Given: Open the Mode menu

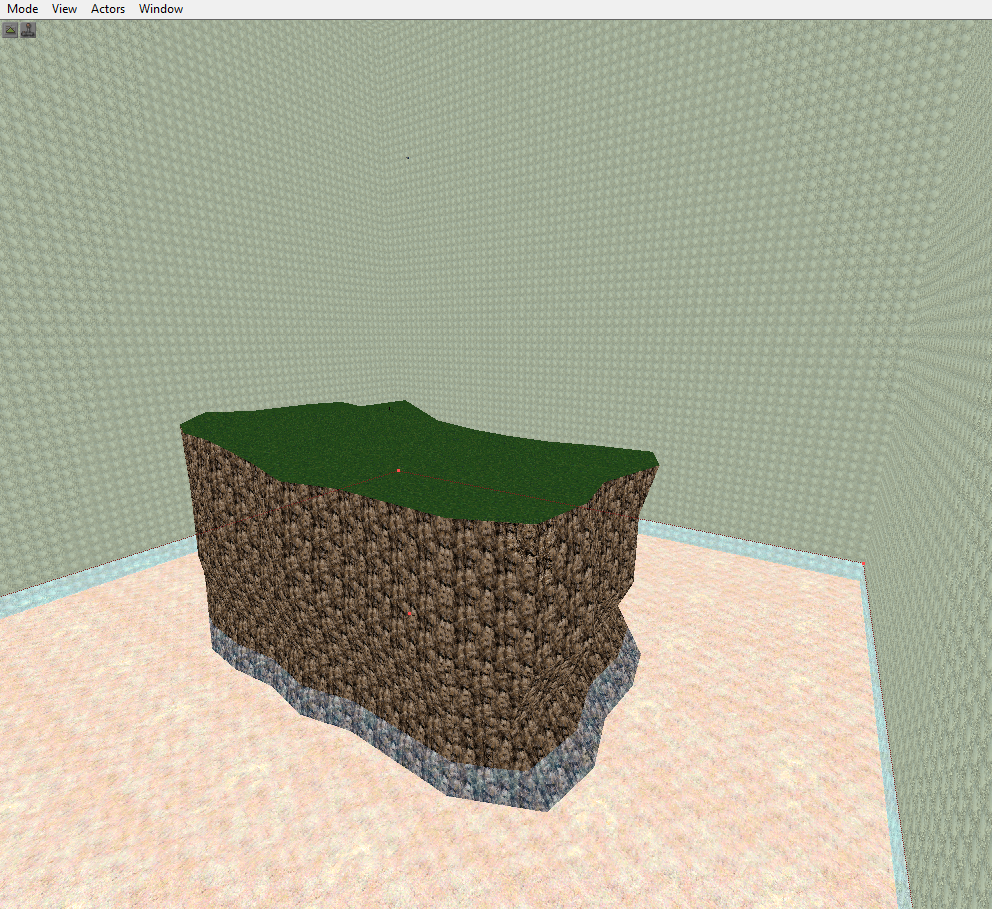Looking at the screenshot, I should (22, 9).
